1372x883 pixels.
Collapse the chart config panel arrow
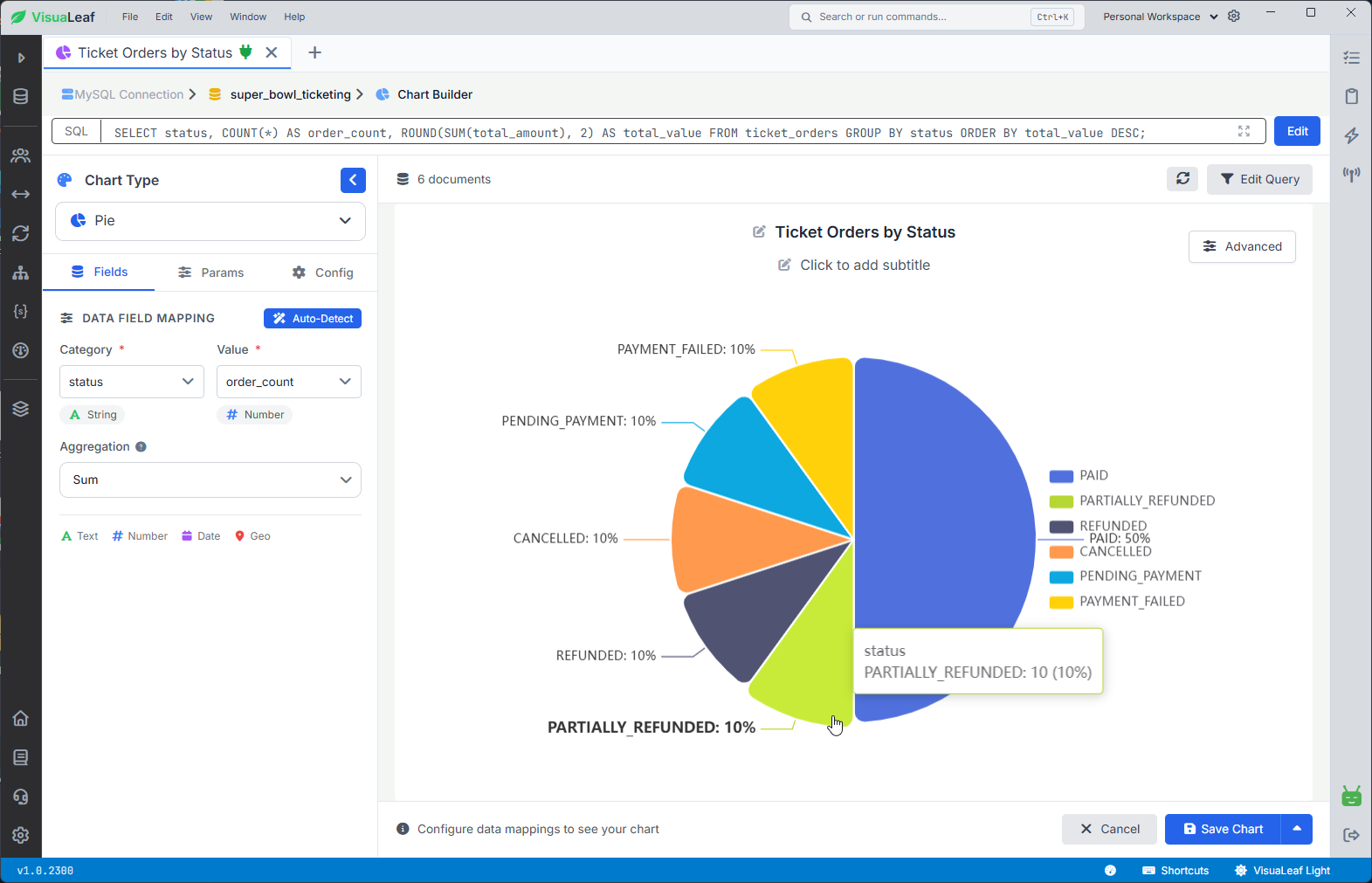click(x=353, y=180)
